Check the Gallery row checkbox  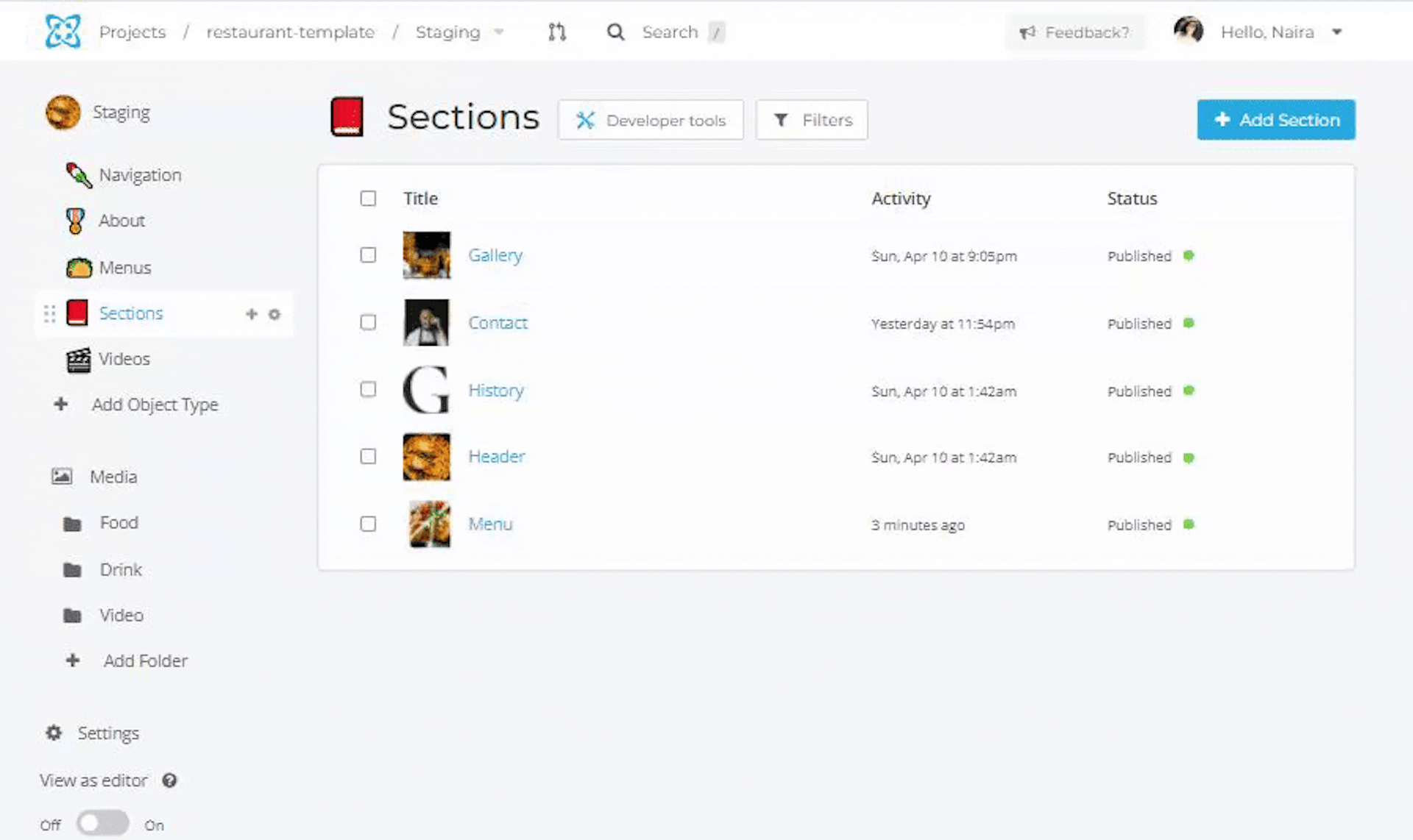click(368, 255)
